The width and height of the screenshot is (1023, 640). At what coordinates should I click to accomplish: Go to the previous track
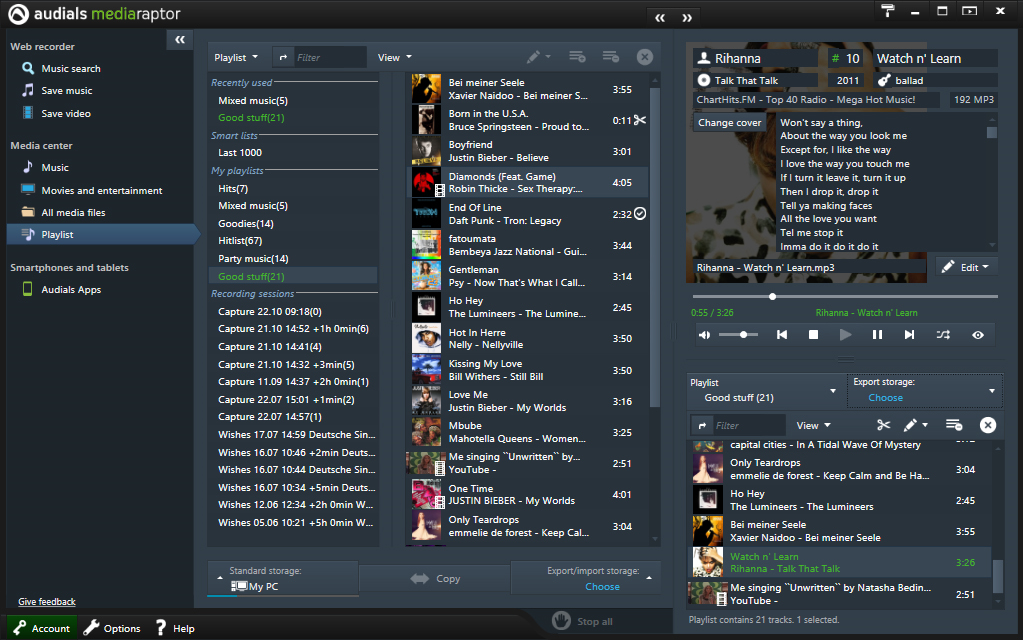coord(782,335)
